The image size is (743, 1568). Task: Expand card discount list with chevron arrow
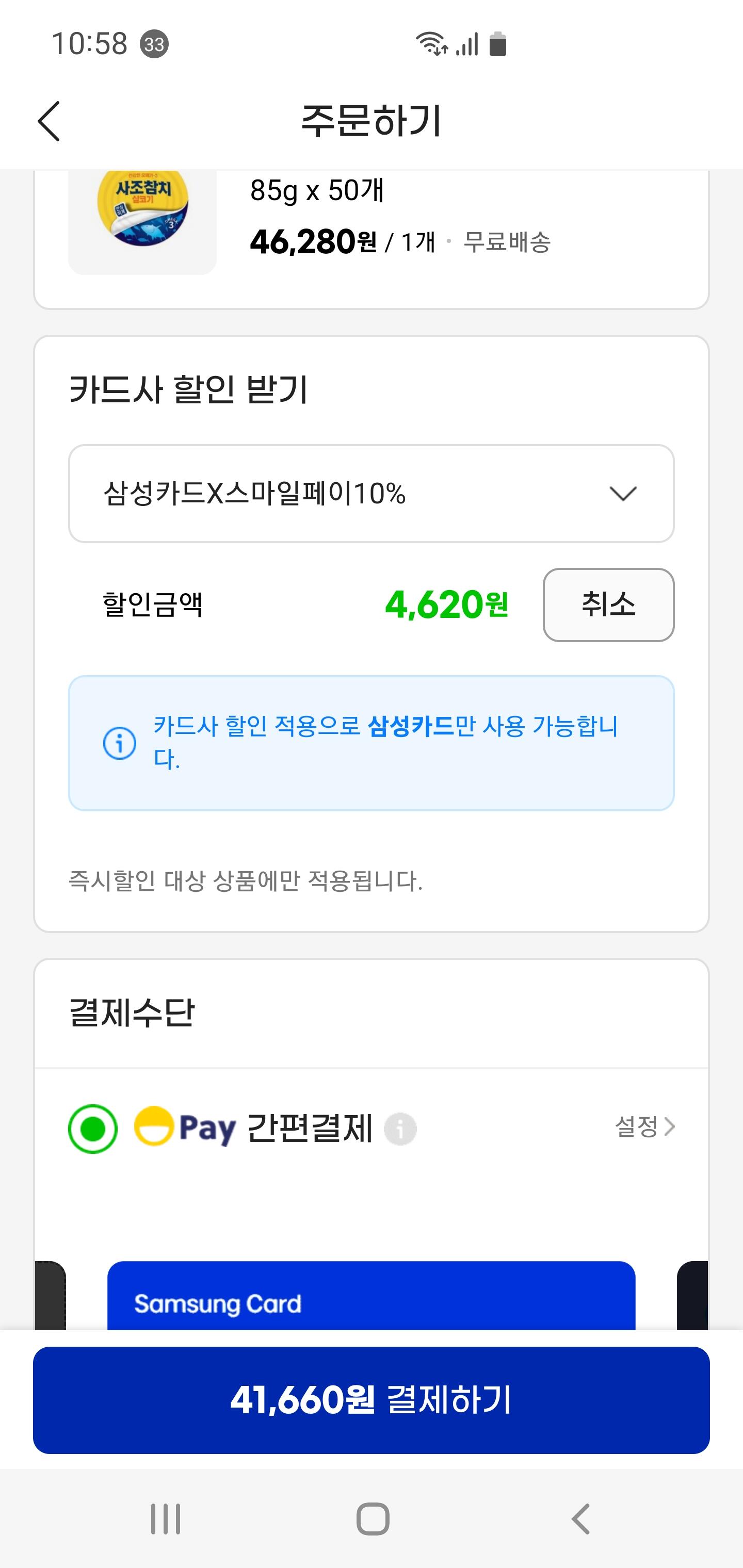click(x=623, y=494)
